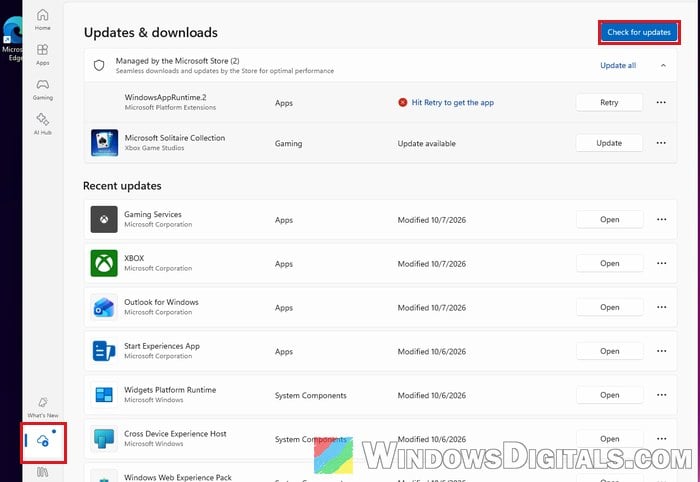Click Microsoft Platform Extensions publisher text
The height and width of the screenshot is (482, 700).
tap(170, 107)
